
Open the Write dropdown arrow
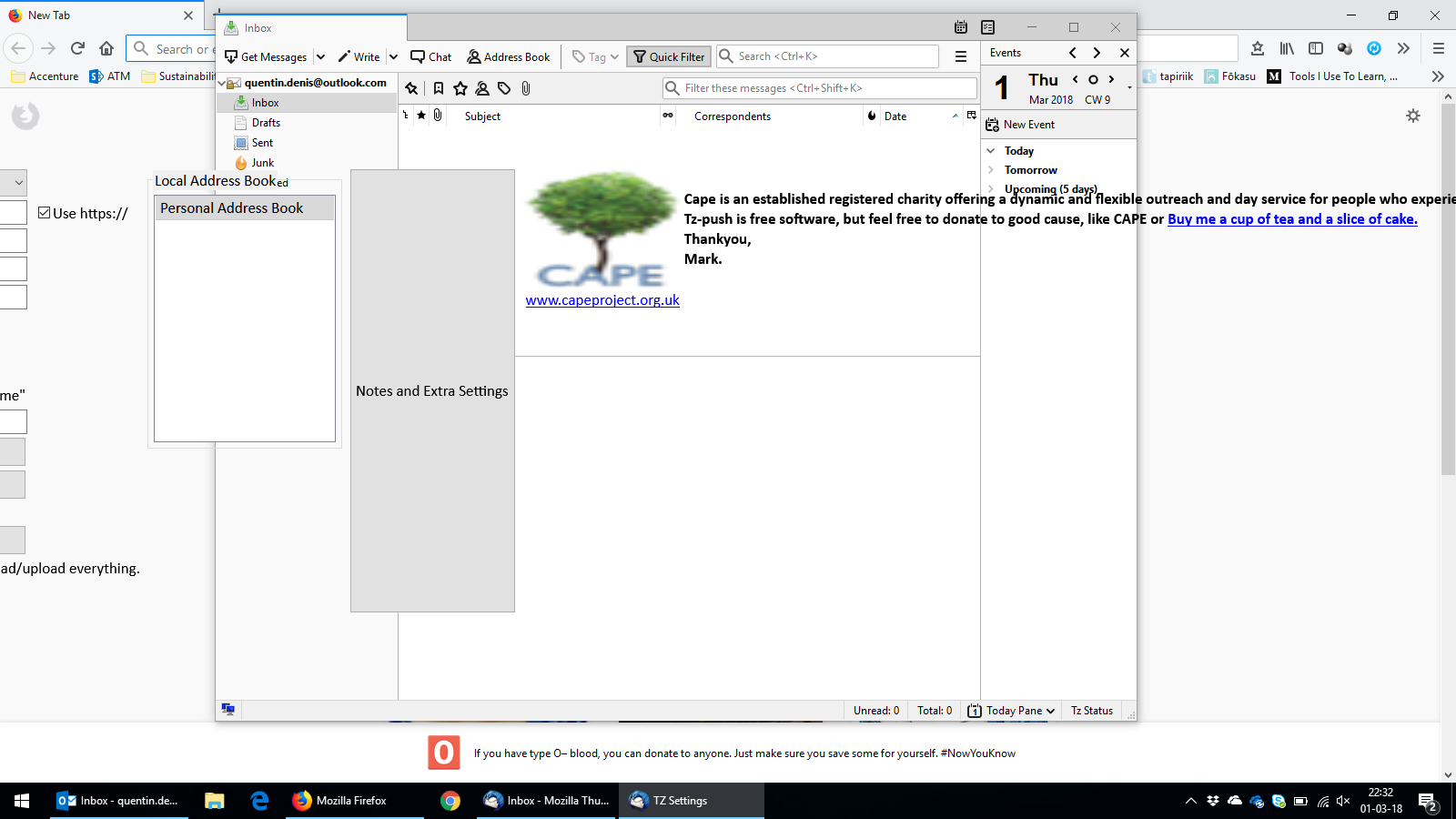pos(393,56)
